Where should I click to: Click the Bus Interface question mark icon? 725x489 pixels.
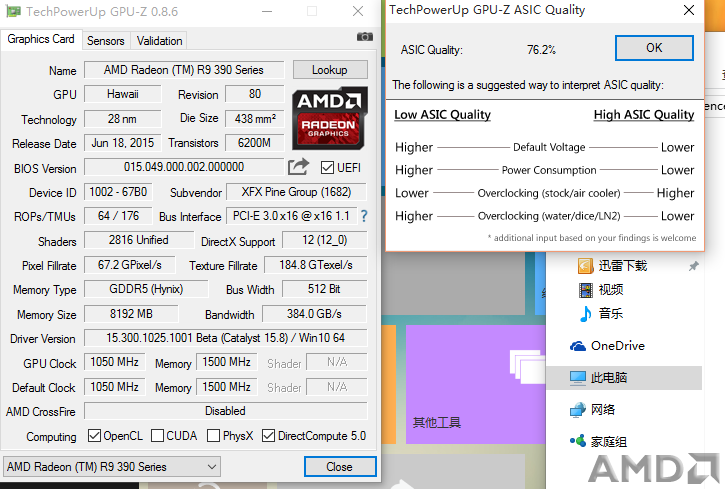tap(364, 216)
